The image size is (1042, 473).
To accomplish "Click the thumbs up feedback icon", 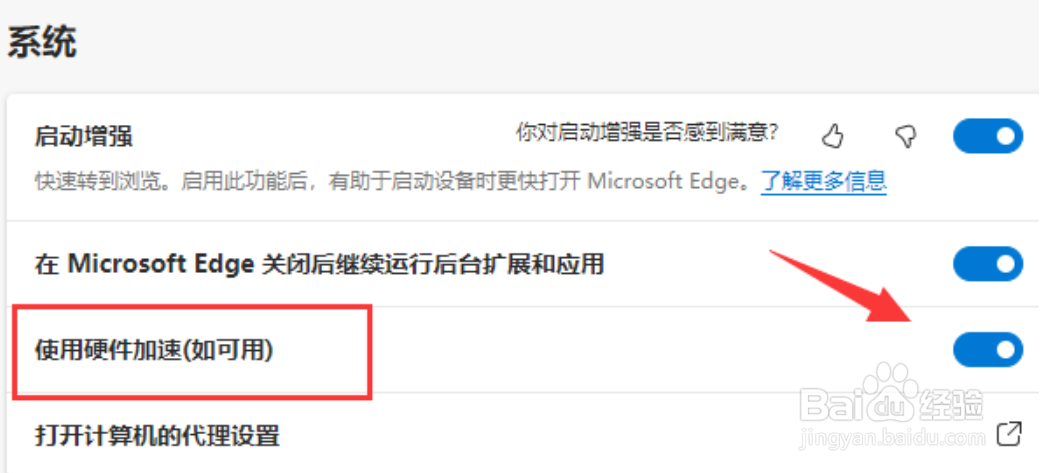I will coord(833,137).
